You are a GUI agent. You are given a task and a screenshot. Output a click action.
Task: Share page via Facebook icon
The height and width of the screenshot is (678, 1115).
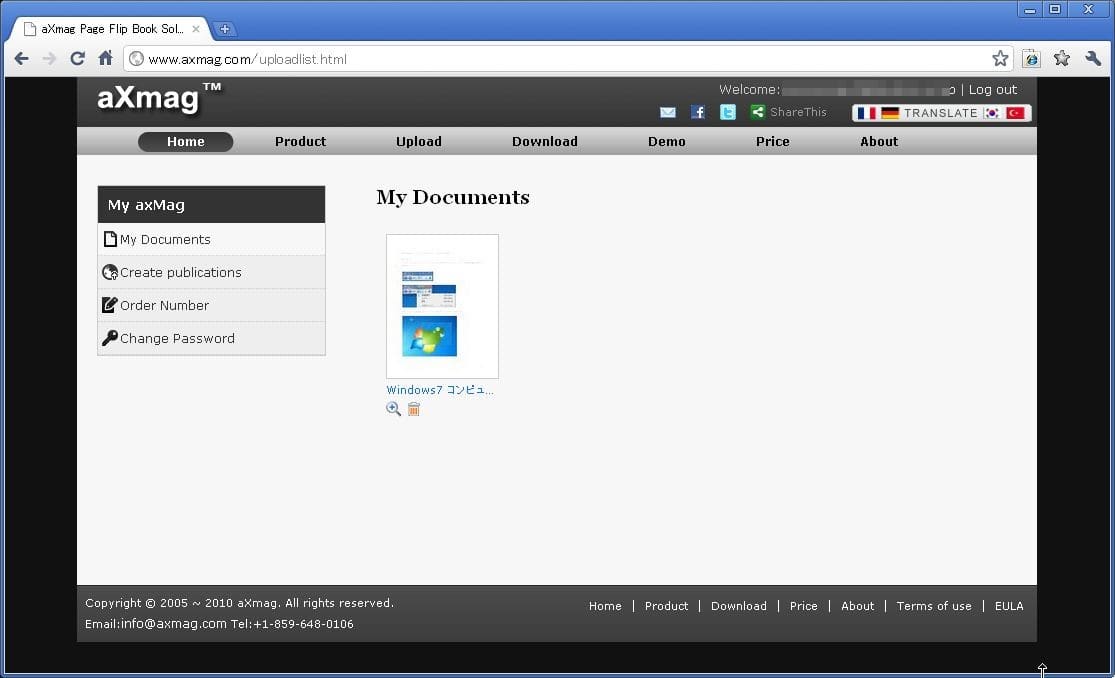coord(698,113)
